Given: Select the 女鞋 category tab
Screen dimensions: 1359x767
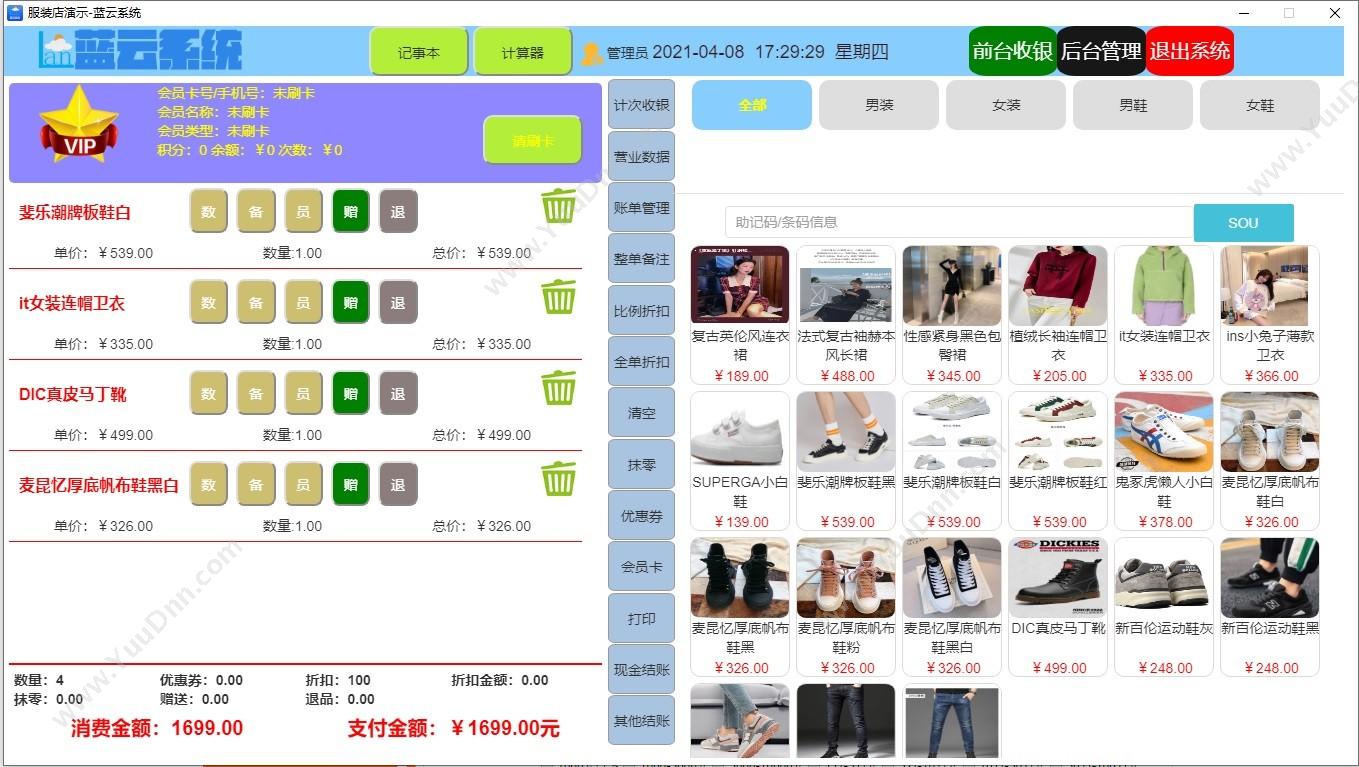Looking at the screenshot, I should [x=1260, y=105].
